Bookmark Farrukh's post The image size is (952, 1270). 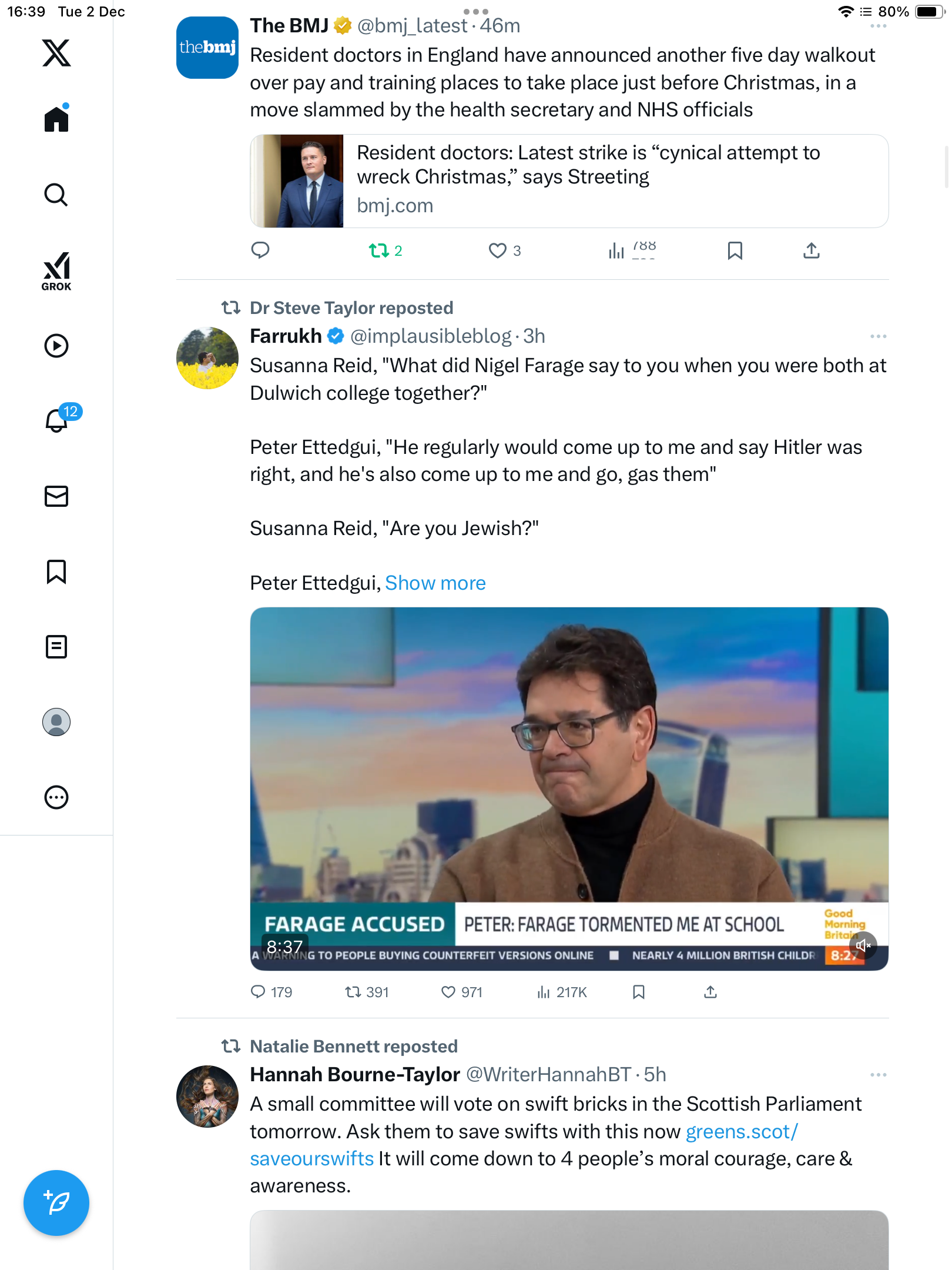[x=639, y=992]
